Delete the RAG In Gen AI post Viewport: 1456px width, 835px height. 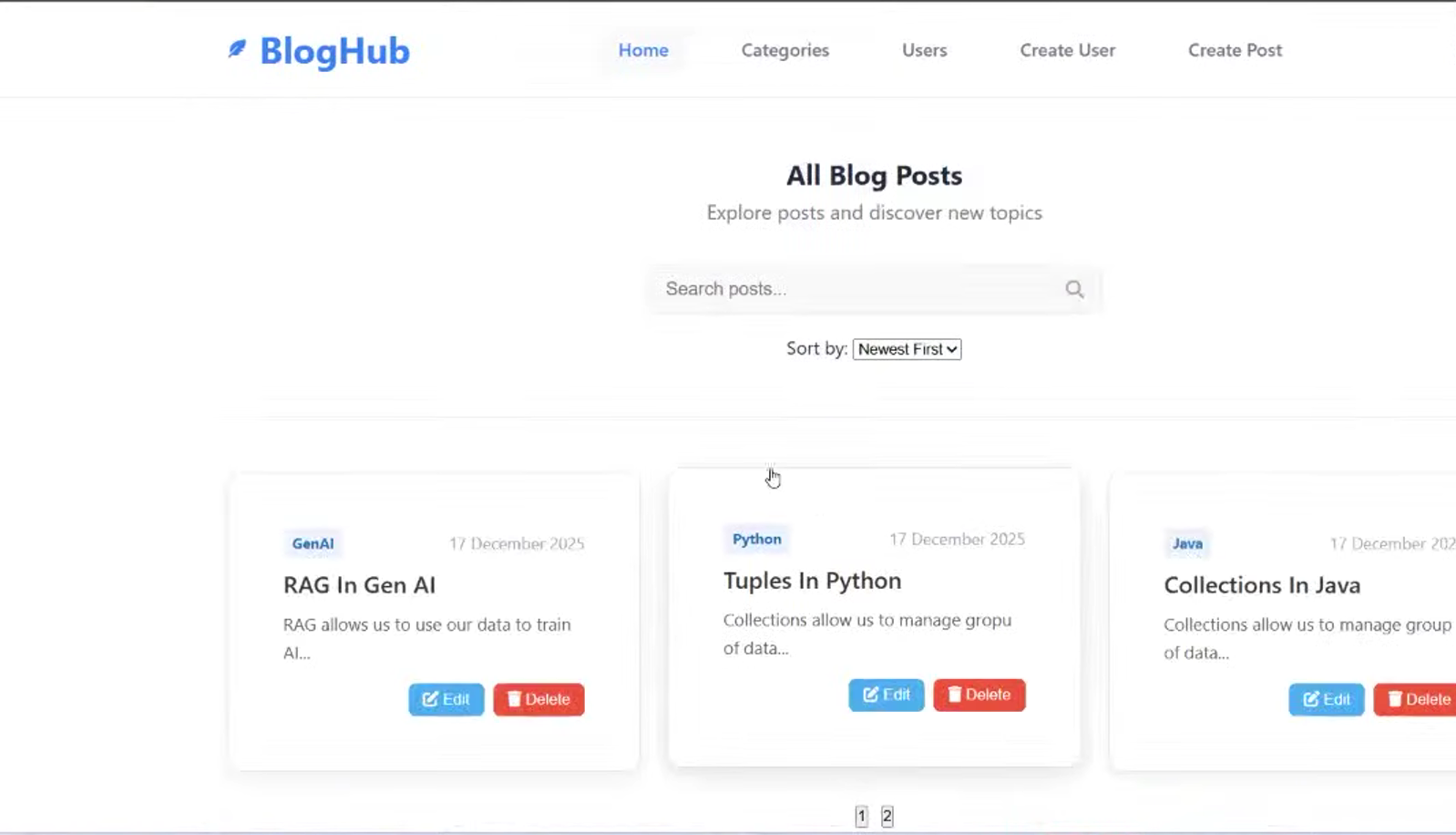click(x=538, y=699)
